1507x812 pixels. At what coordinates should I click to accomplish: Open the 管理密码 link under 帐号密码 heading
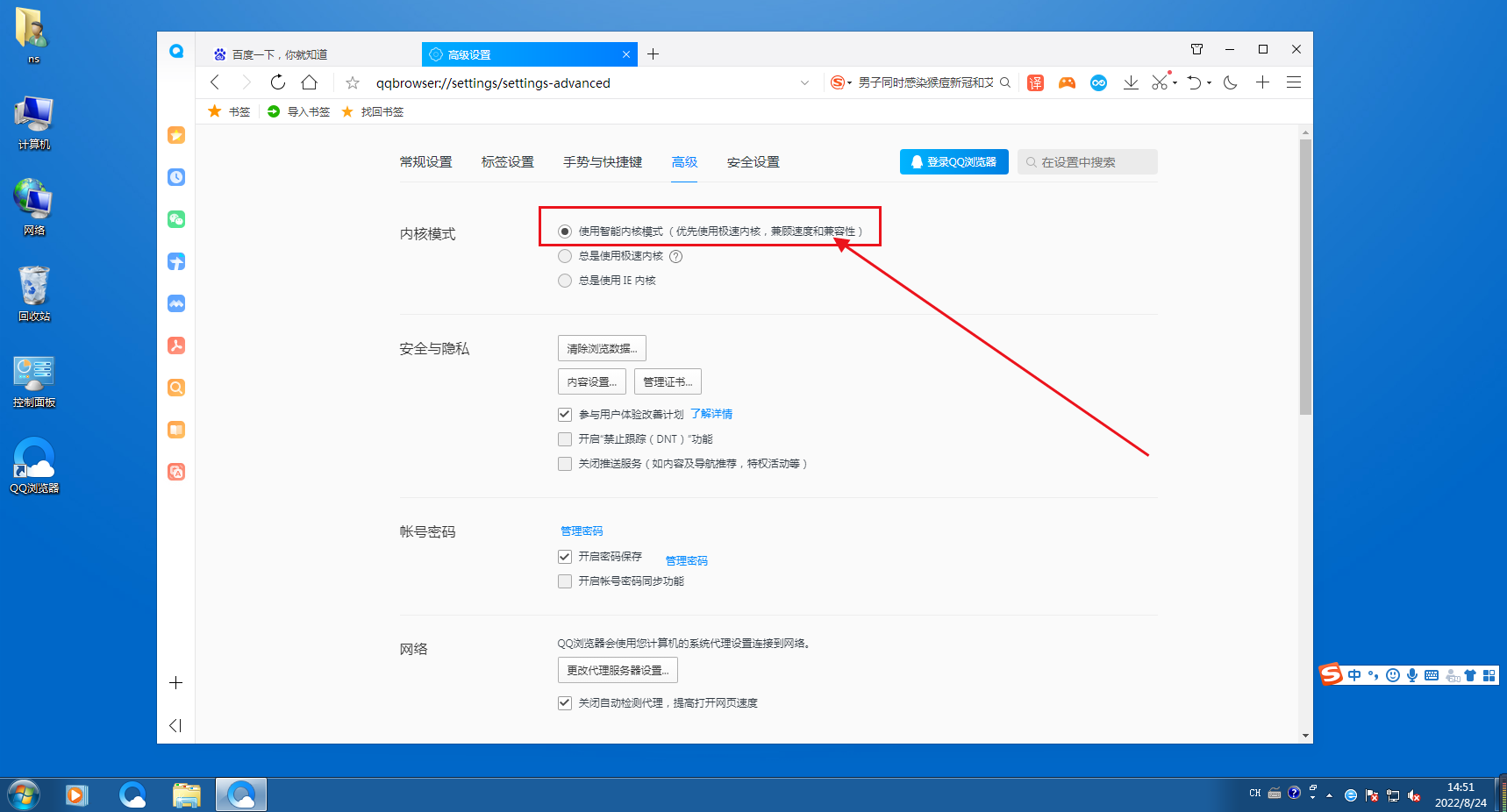pos(582,531)
